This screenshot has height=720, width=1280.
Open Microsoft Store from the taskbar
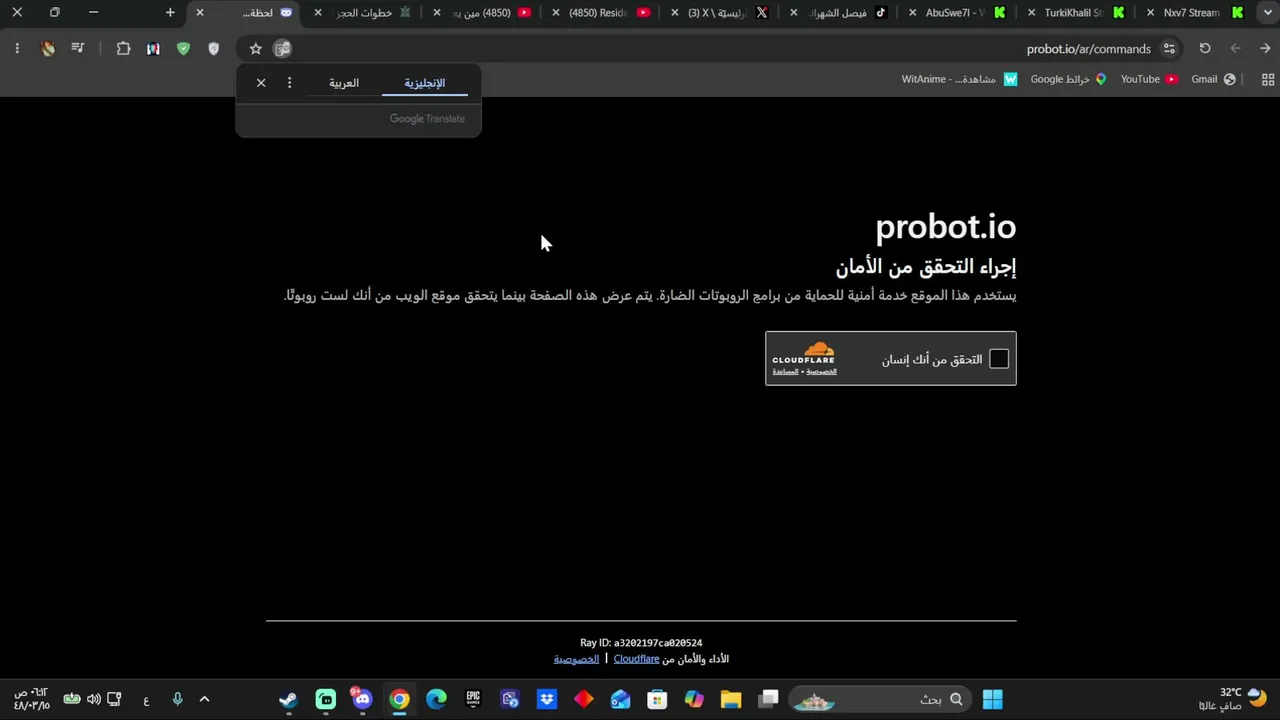click(657, 699)
